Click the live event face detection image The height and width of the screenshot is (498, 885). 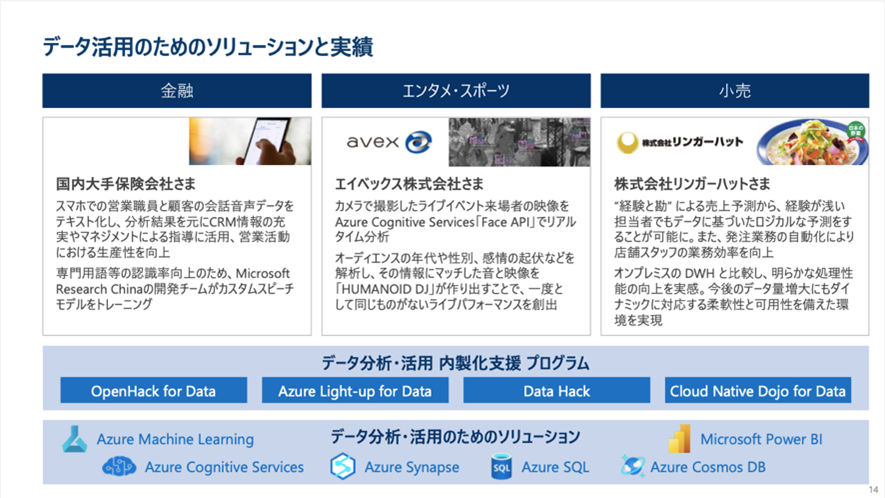point(519,142)
